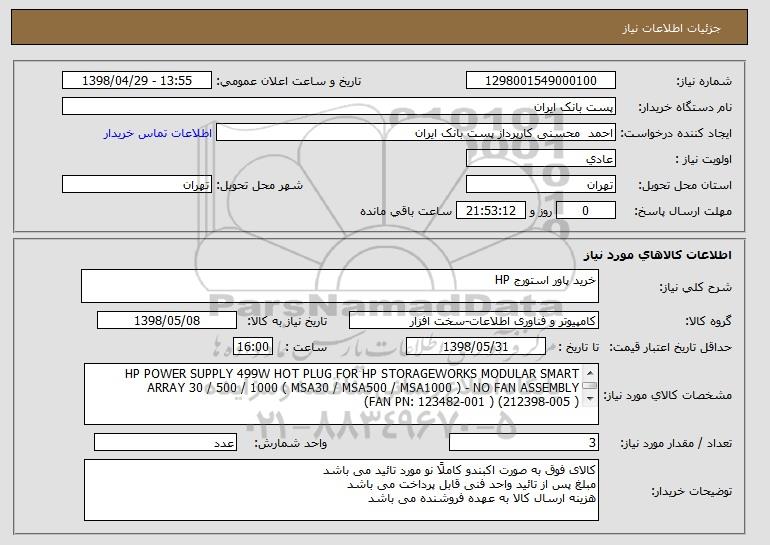The height and width of the screenshot is (545, 770).
Task: Click the label گروه کالا
Action: (x=709, y=322)
